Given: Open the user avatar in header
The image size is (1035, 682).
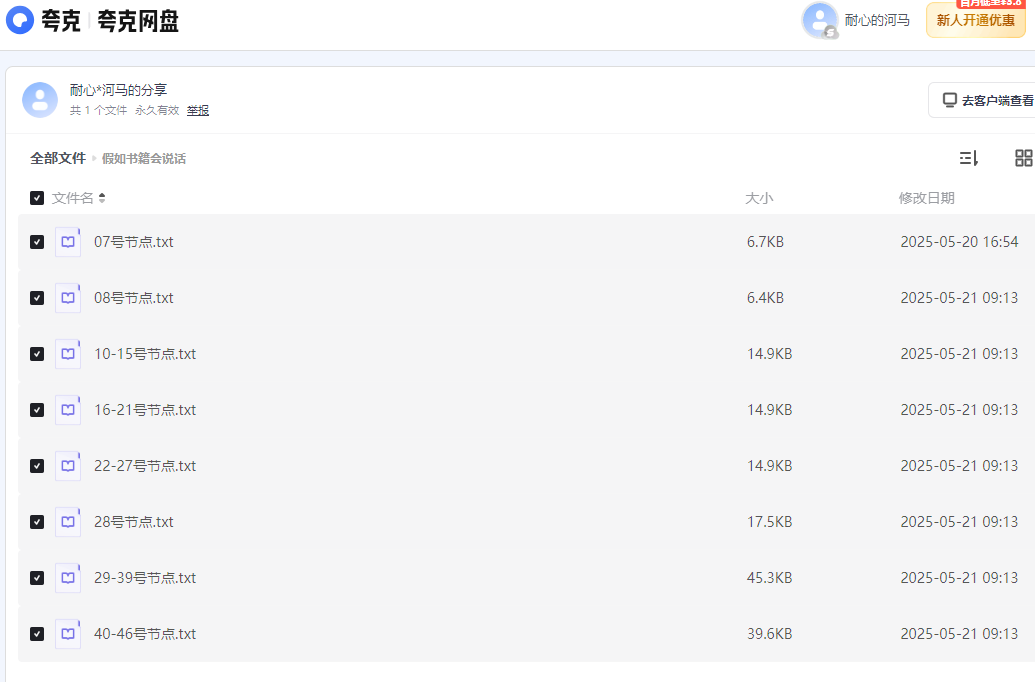Looking at the screenshot, I should [x=819, y=20].
